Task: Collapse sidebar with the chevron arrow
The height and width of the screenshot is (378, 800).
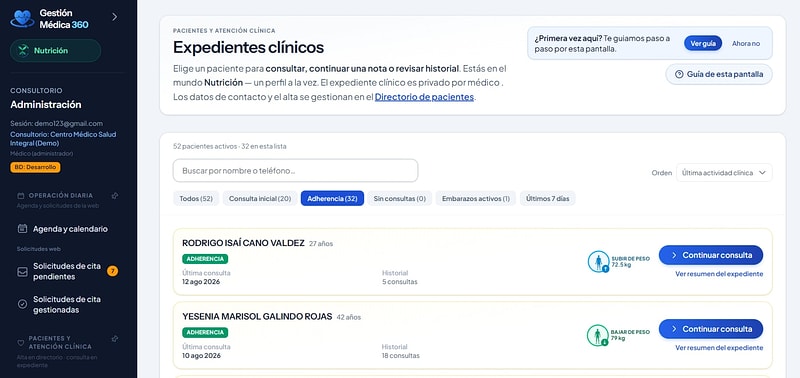Action: coord(114,17)
